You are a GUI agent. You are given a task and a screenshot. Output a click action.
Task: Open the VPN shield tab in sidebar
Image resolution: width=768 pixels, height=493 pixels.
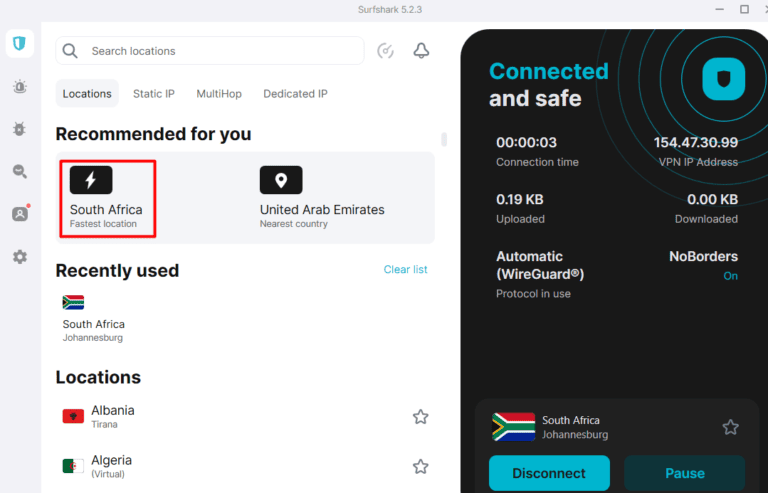tap(19, 44)
